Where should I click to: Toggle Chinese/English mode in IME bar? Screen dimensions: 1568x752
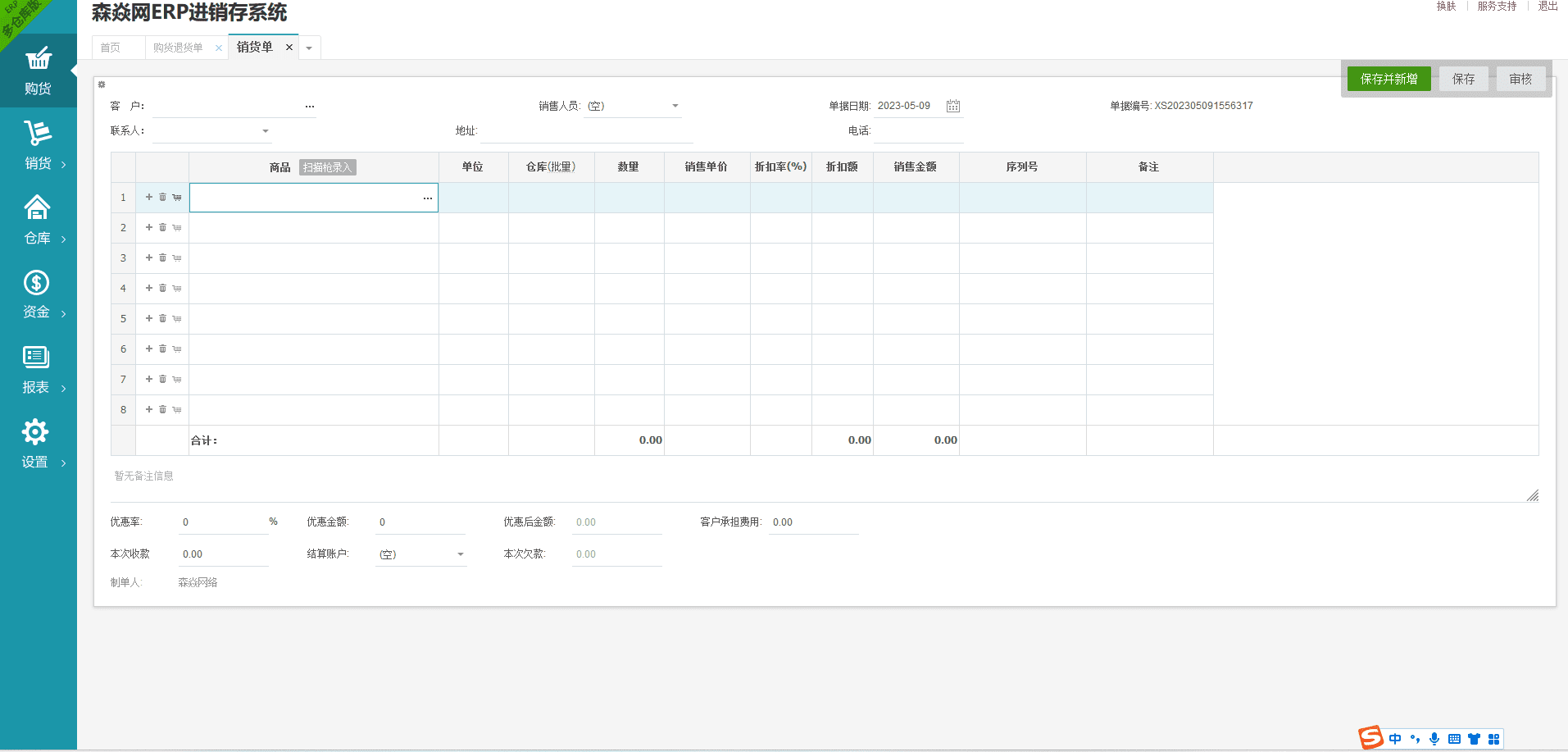click(1395, 739)
